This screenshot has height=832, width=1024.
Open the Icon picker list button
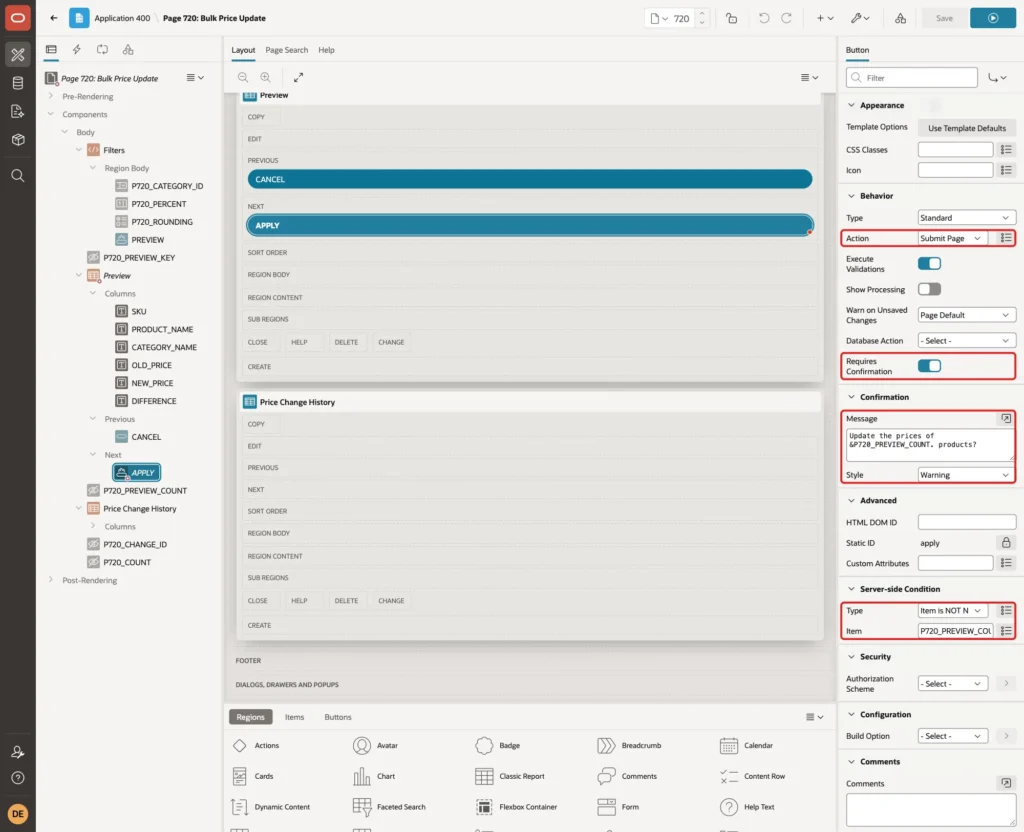[x=1006, y=170]
